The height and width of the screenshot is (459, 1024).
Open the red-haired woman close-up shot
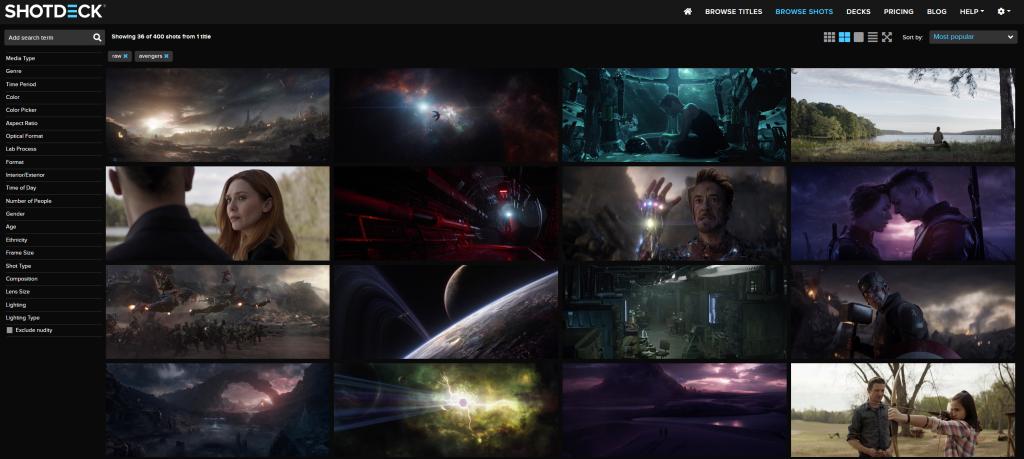point(217,214)
